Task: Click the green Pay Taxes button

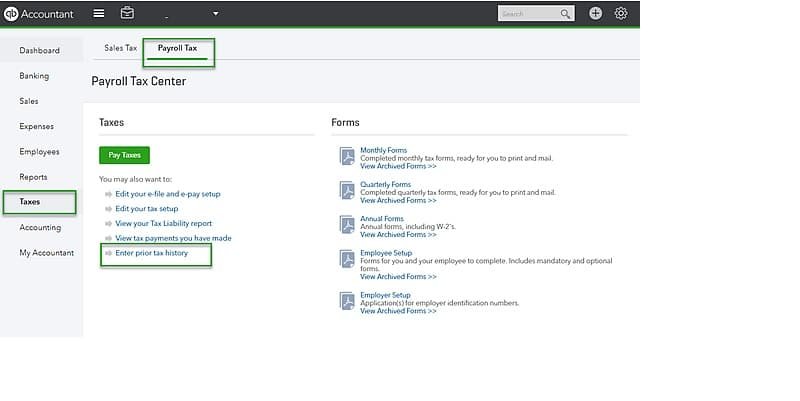Action: 124,155
